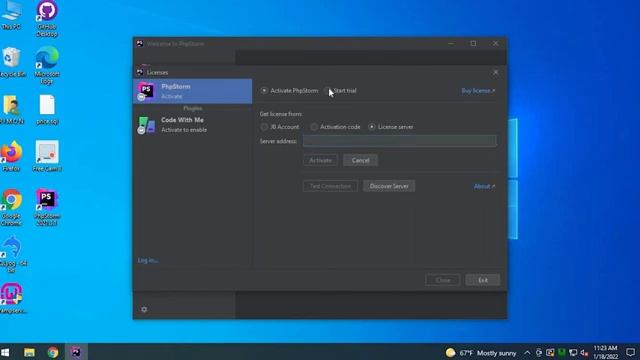Select Firefox desktop shortcut
Viewport: 640px width, 360px height.
pyautogui.click(x=11, y=156)
